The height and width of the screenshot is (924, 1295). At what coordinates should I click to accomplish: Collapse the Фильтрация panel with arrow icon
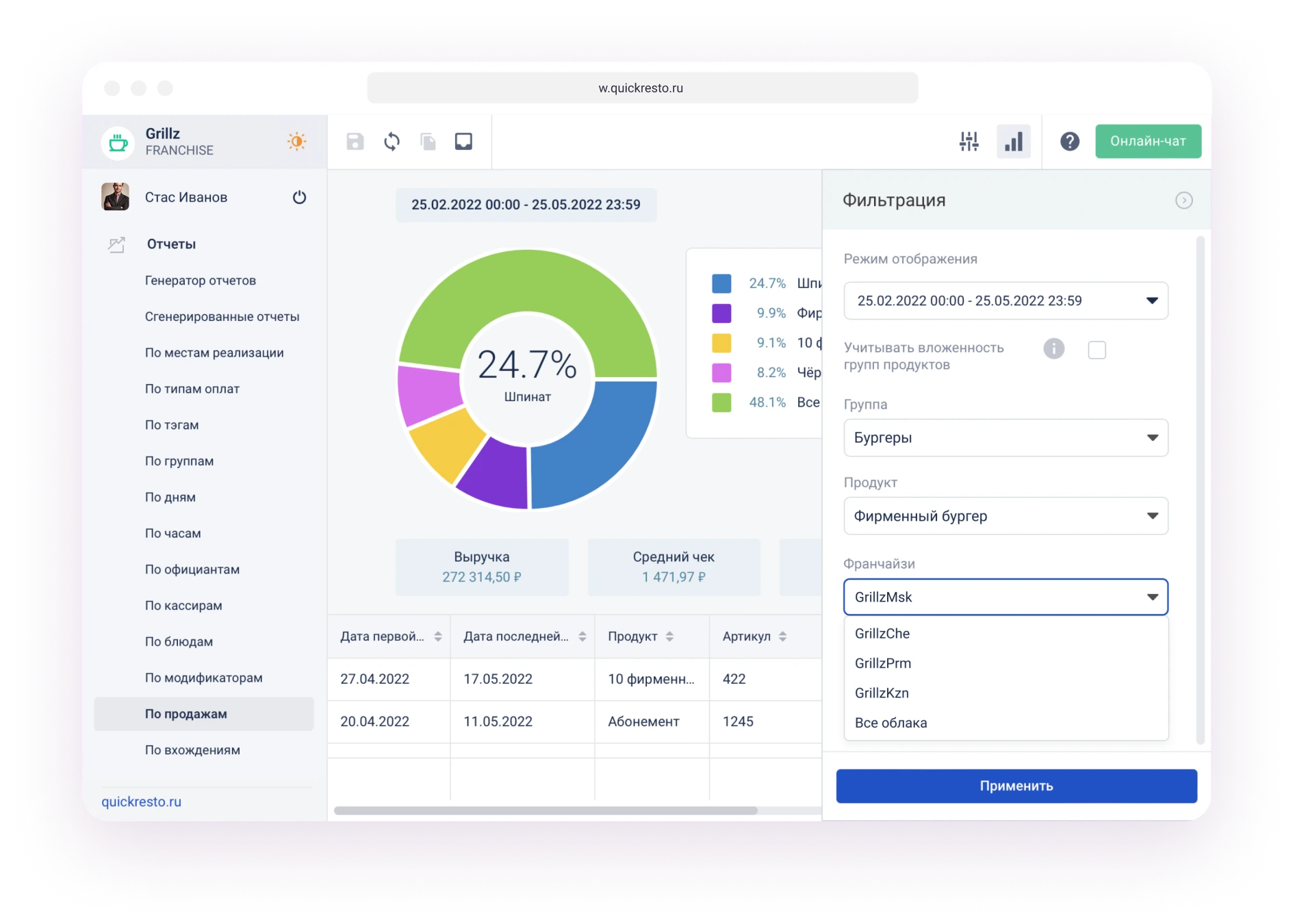click(x=1183, y=201)
